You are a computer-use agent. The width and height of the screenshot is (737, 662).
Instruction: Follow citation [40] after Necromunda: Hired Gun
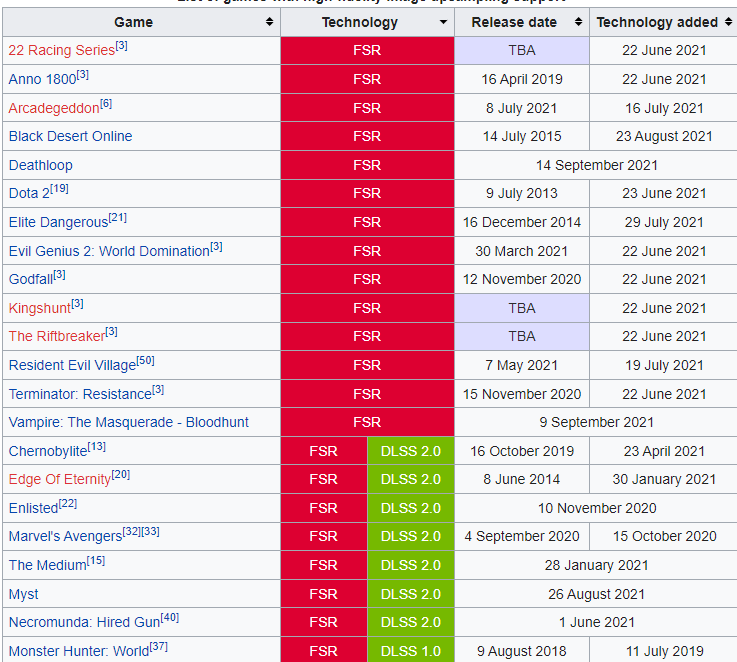170,618
